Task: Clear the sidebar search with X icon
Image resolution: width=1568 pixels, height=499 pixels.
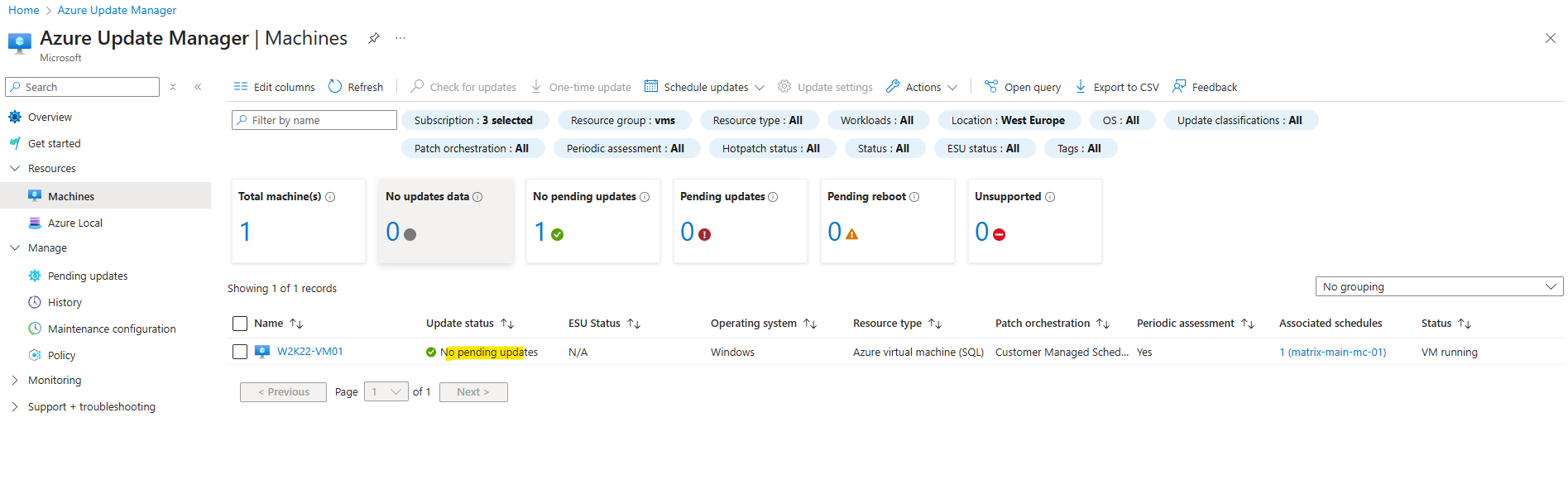Action: [173, 87]
